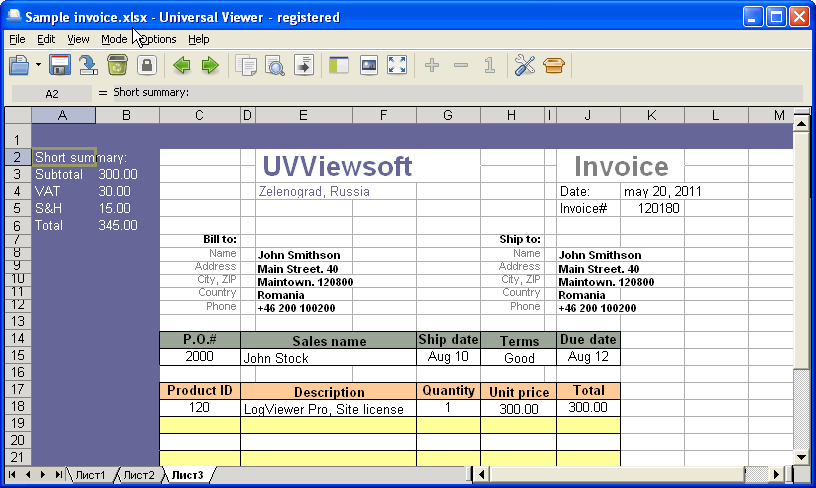The height and width of the screenshot is (488, 816).
Task: Click the Save floppy disk icon
Action: coord(60,66)
